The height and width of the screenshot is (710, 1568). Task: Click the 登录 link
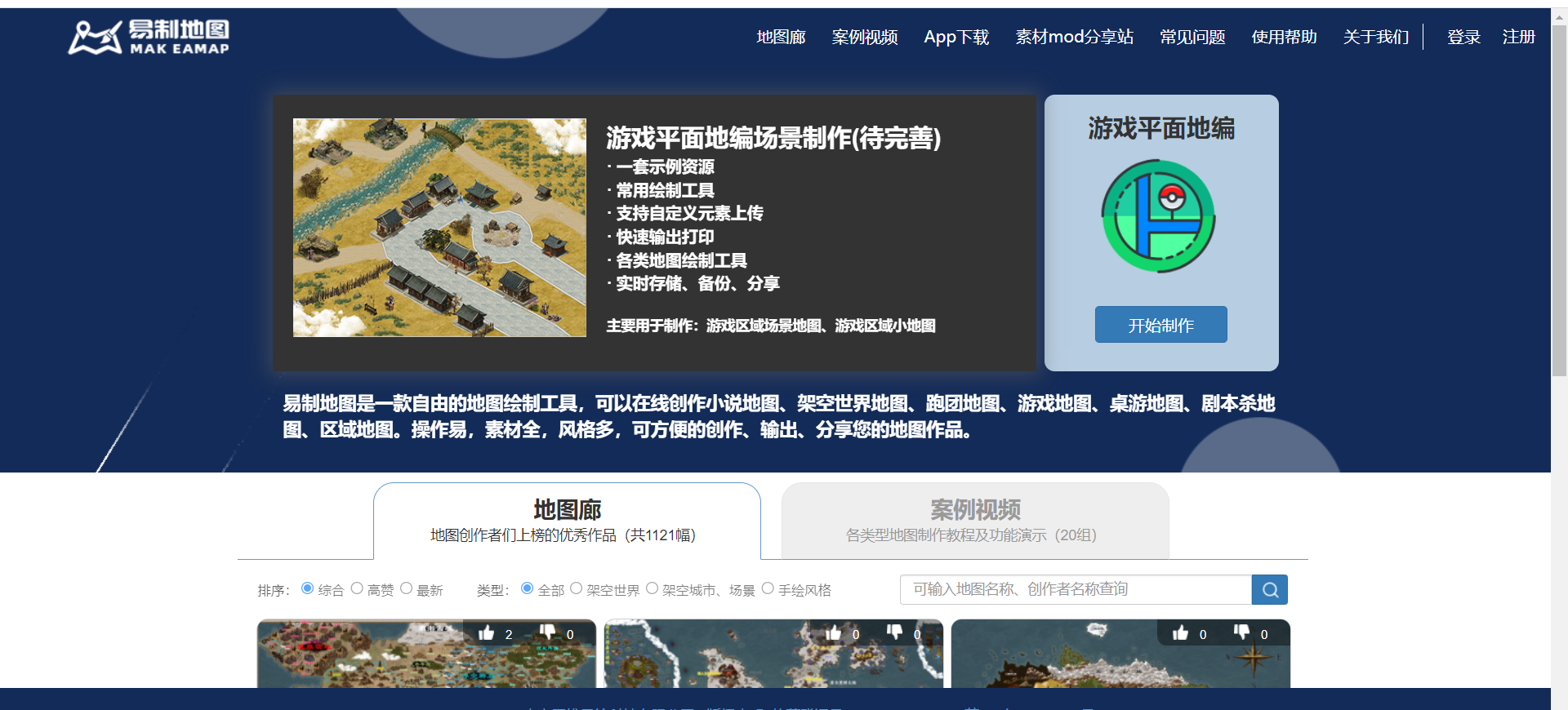click(1463, 37)
